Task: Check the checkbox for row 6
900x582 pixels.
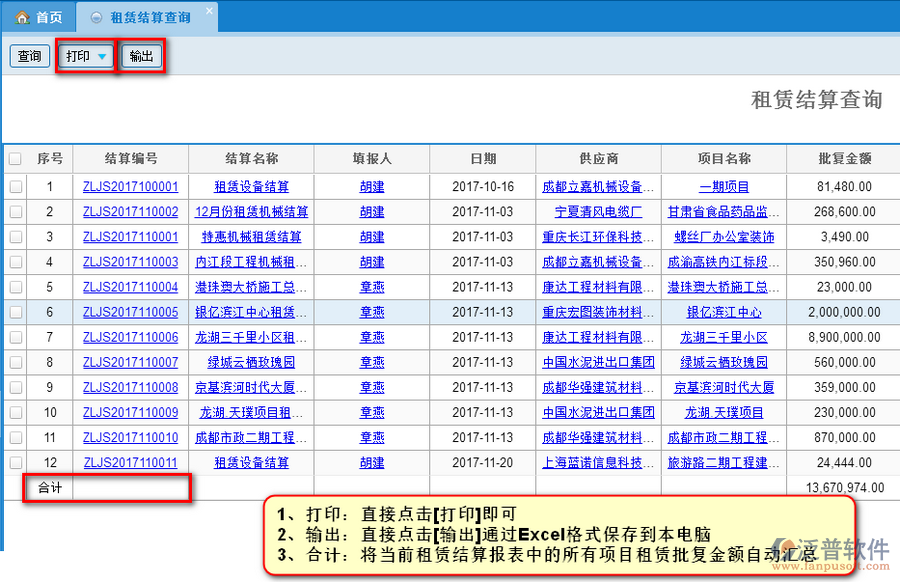Action: tap(15, 312)
